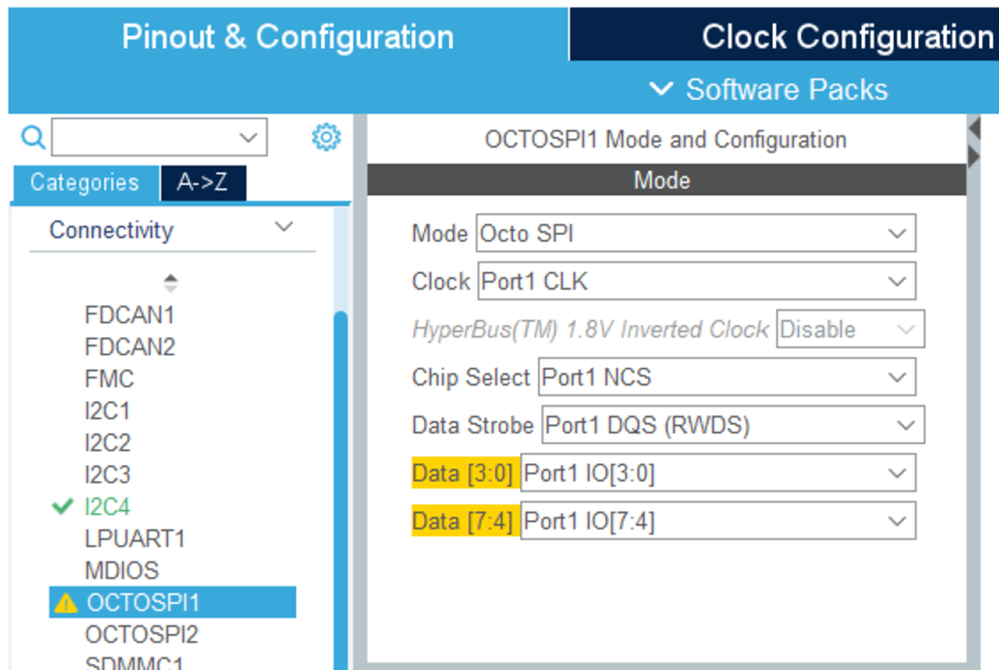Click the peripheral search input field

(159, 137)
